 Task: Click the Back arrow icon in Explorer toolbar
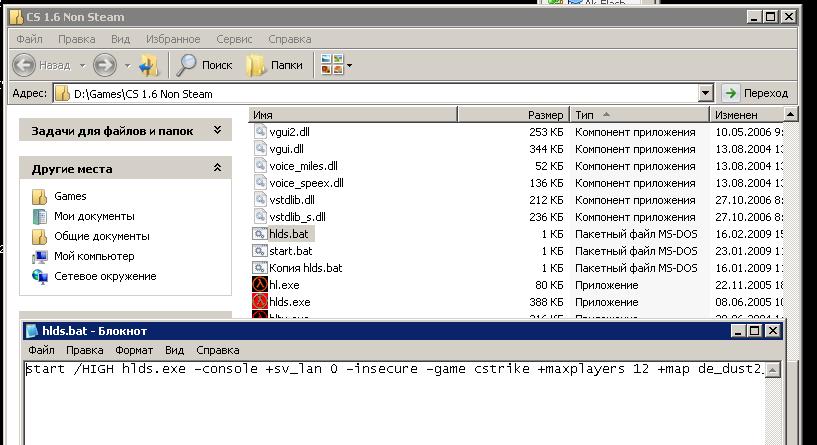(x=24, y=65)
